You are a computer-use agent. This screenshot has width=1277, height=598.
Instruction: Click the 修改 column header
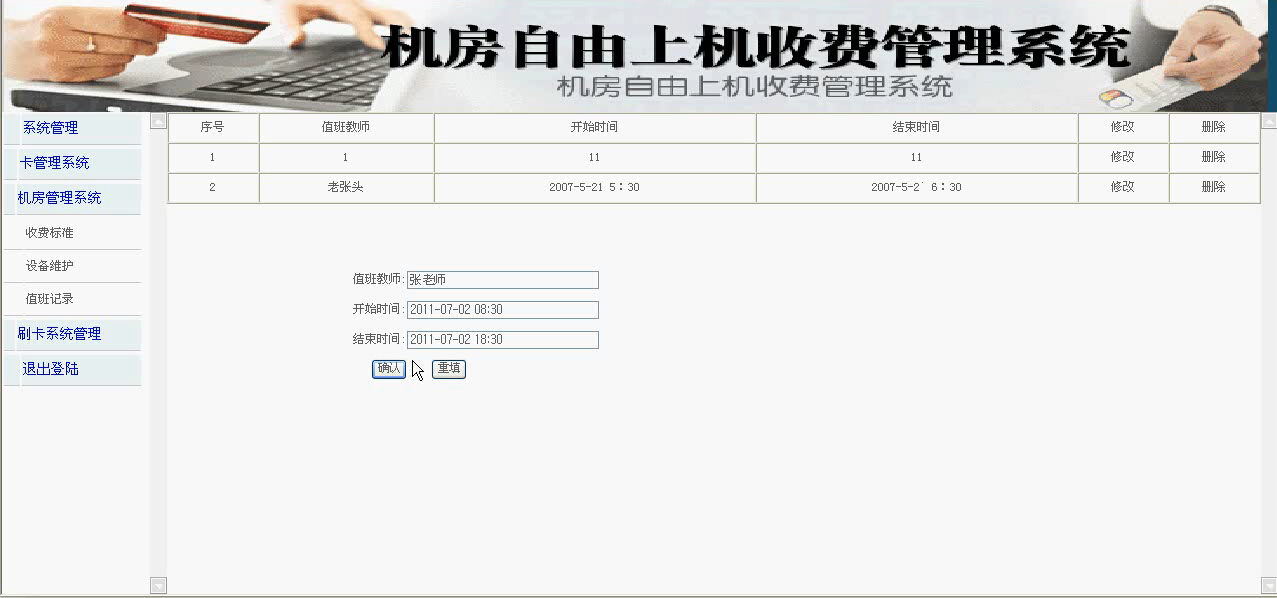pos(1123,128)
